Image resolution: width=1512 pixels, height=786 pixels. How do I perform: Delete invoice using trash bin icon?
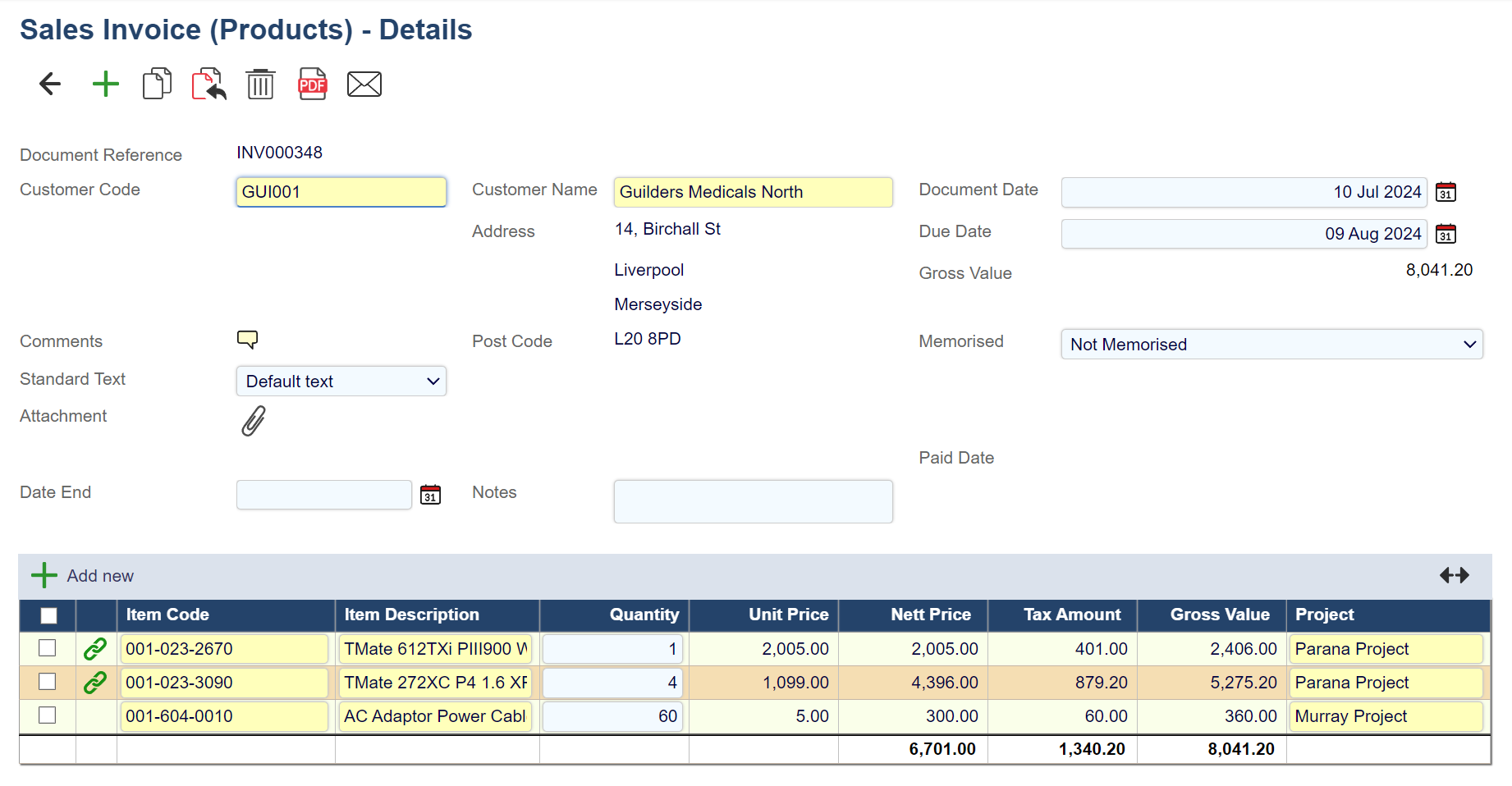pyautogui.click(x=260, y=84)
